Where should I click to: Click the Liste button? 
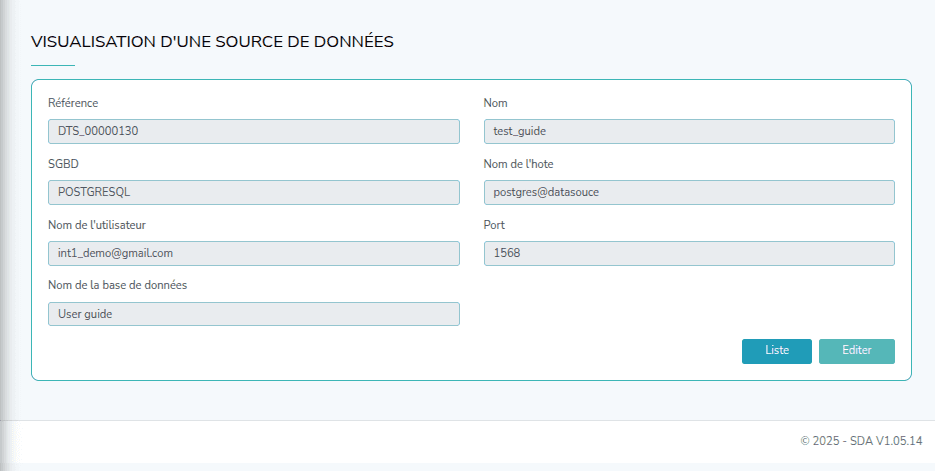tap(776, 351)
